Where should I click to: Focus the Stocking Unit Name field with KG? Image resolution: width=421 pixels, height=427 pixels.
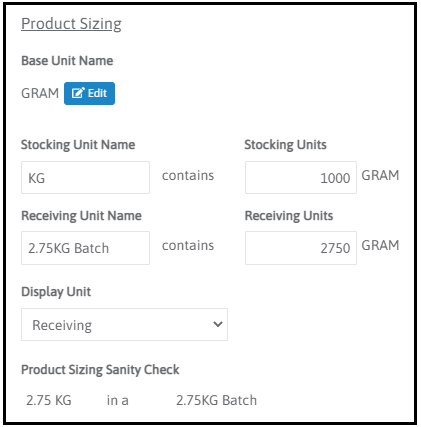85,177
